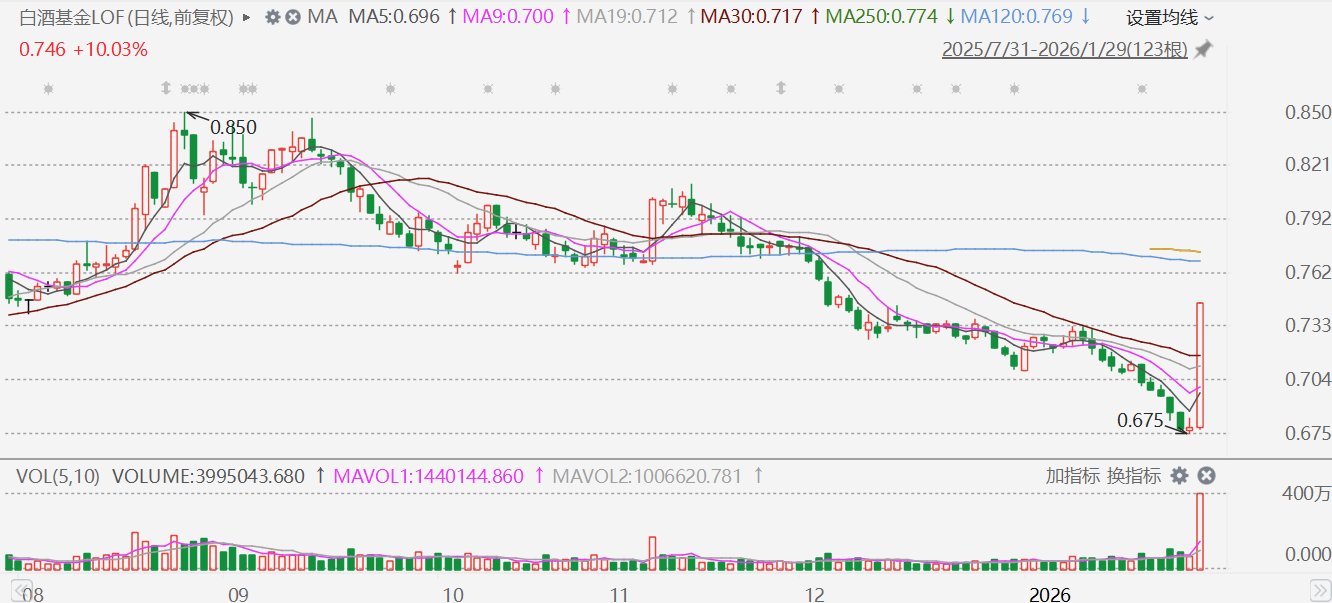Click the latest tall red candlestick
The image size is (1332, 603).
click(1199, 365)
